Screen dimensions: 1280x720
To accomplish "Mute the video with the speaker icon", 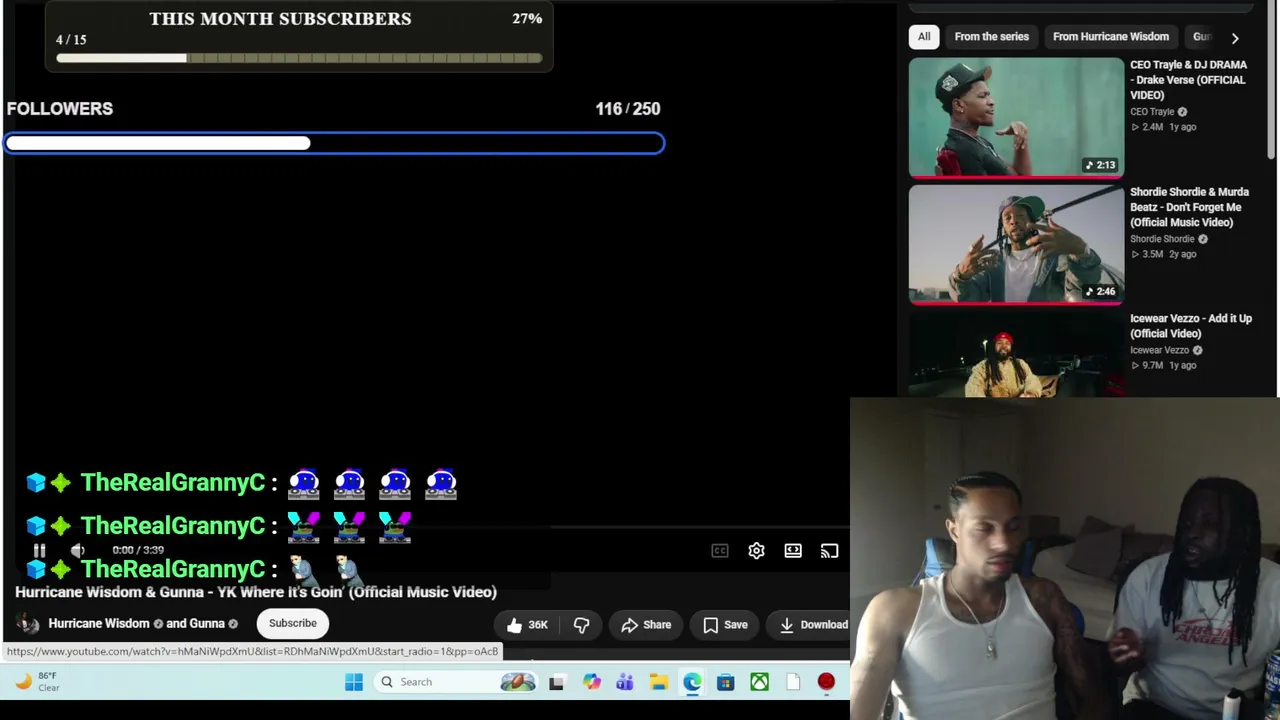I will (x=78, y=550).
